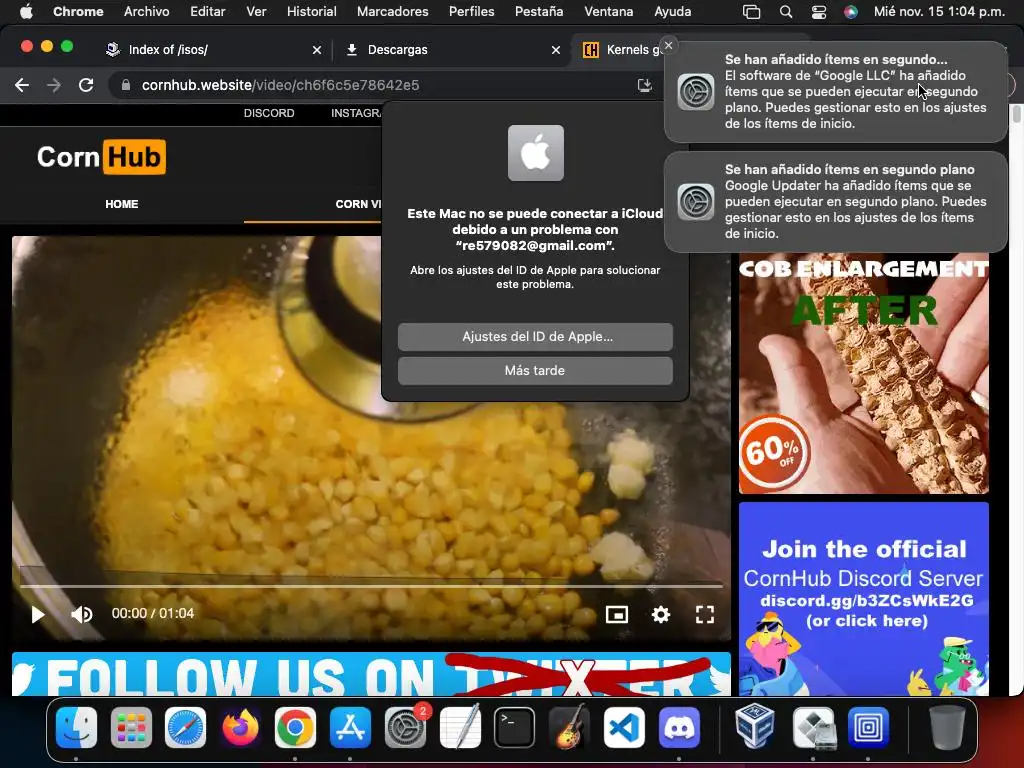The height and width of the screenshot is (768, 1024).
Task: Seek on the video progress bar
Action: [x=371, y=586]
